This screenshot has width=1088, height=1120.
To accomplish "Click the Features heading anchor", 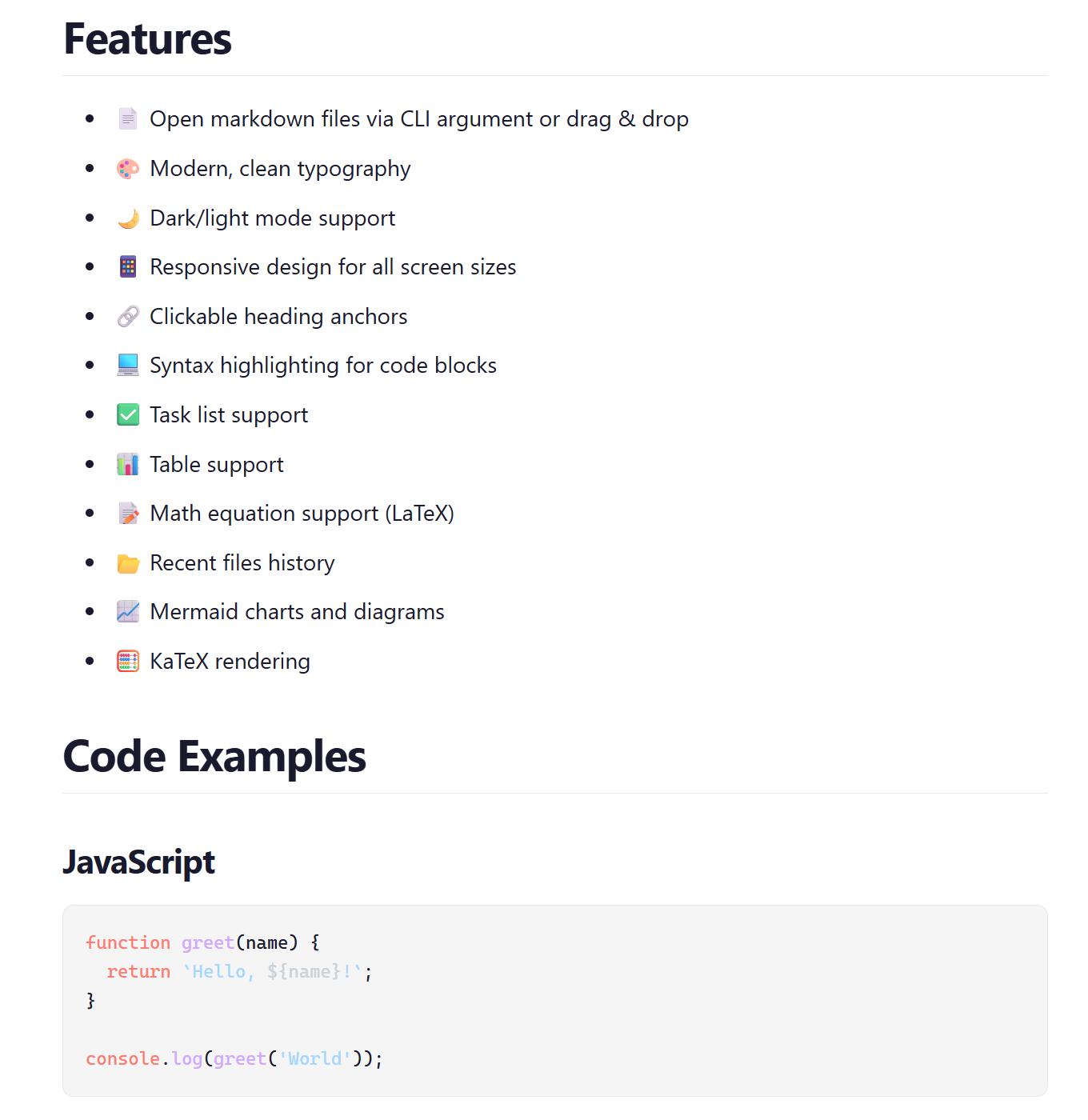I will tap(147, 38).
